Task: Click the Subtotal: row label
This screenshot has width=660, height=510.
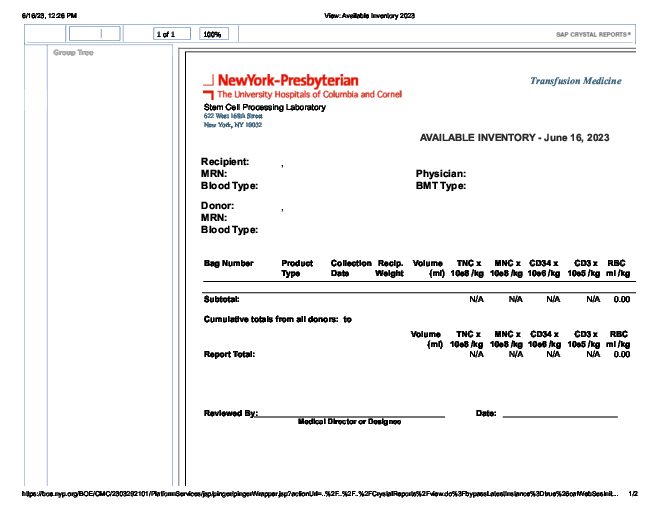Action: [221, 299]
